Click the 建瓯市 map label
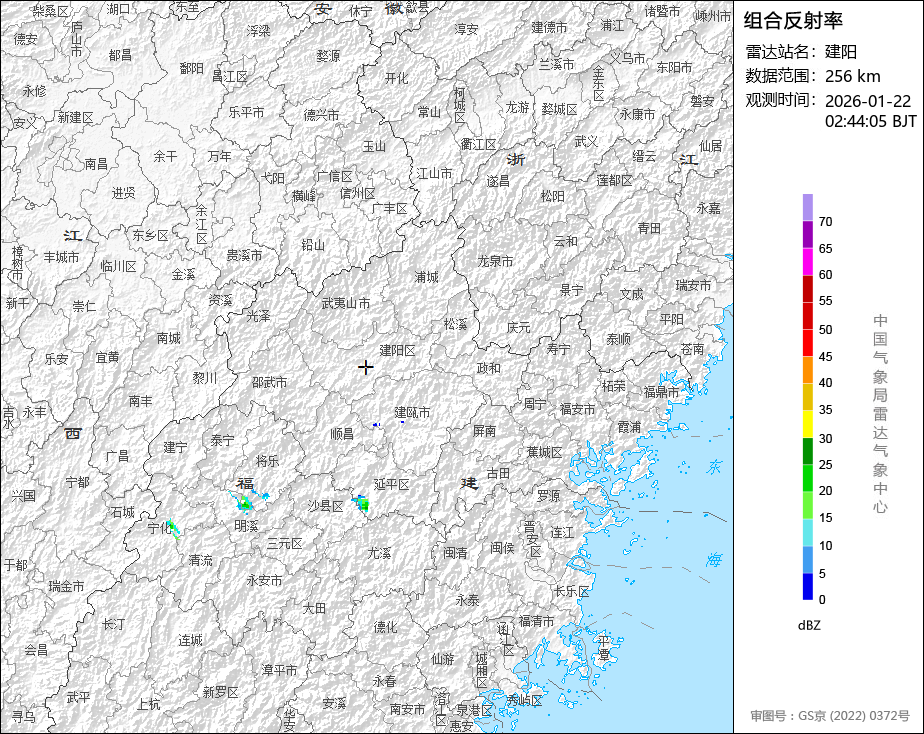The height and width of the screenshot is (734, 924). (412, 412)
